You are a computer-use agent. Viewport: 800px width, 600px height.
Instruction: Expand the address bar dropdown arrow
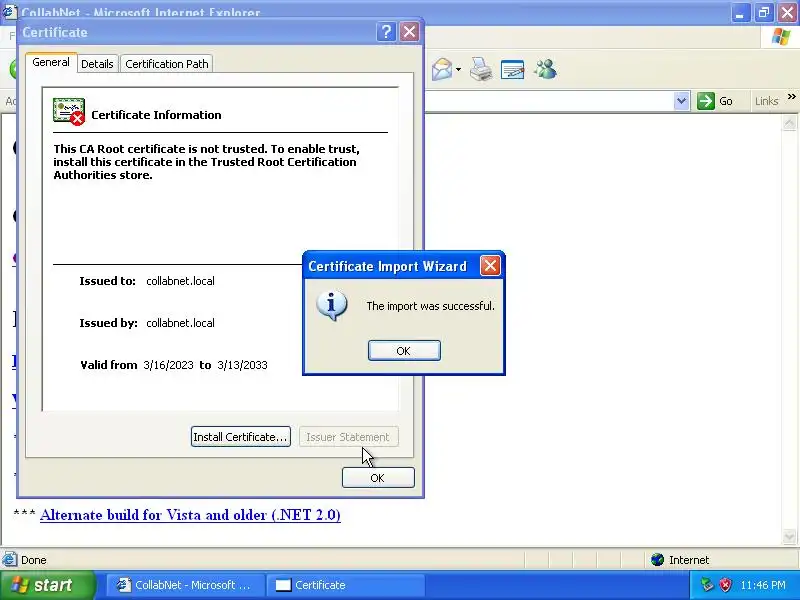tap(681, 101)
